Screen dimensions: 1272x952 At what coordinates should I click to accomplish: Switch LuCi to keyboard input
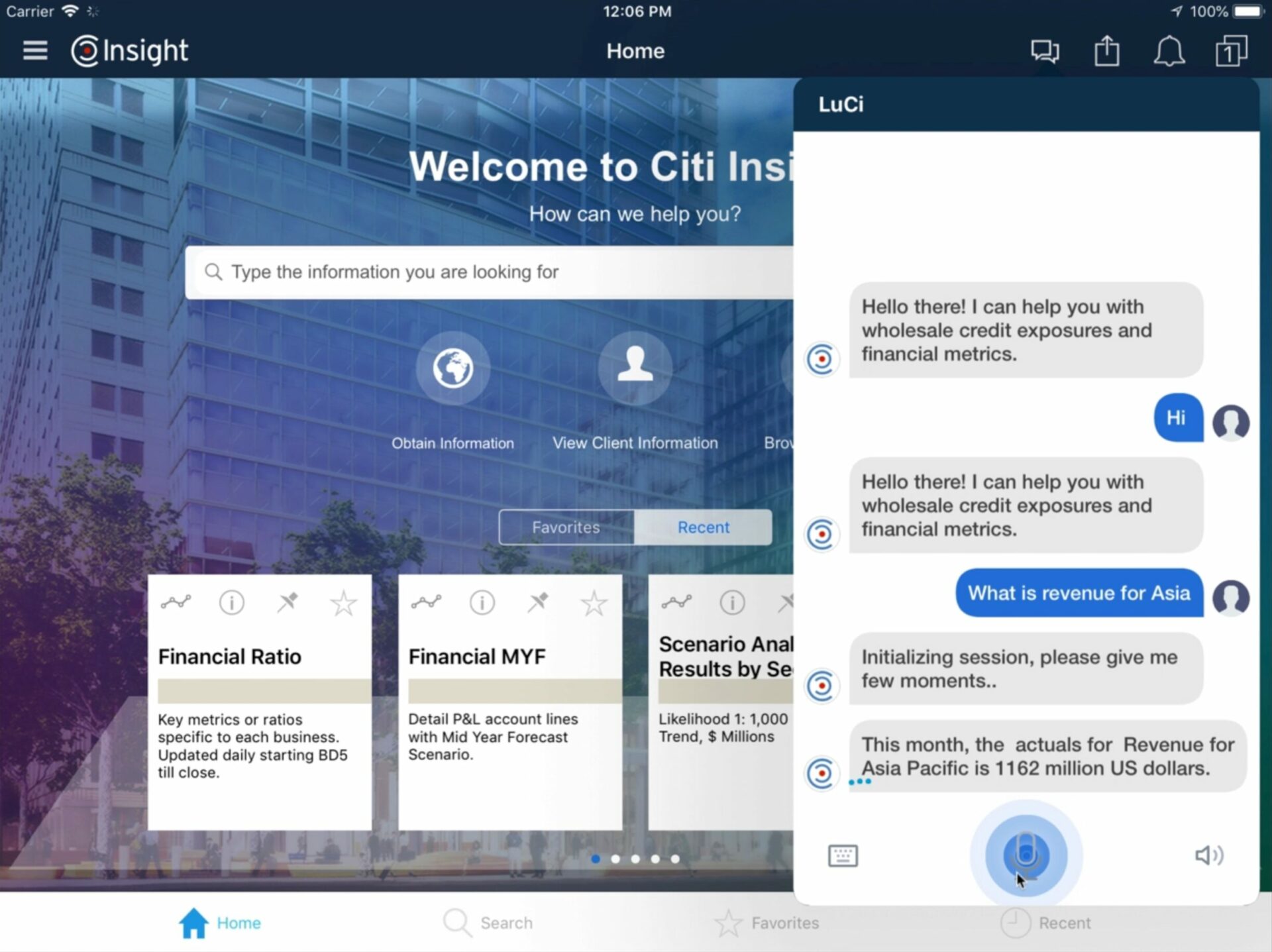[x=843, y=855]
